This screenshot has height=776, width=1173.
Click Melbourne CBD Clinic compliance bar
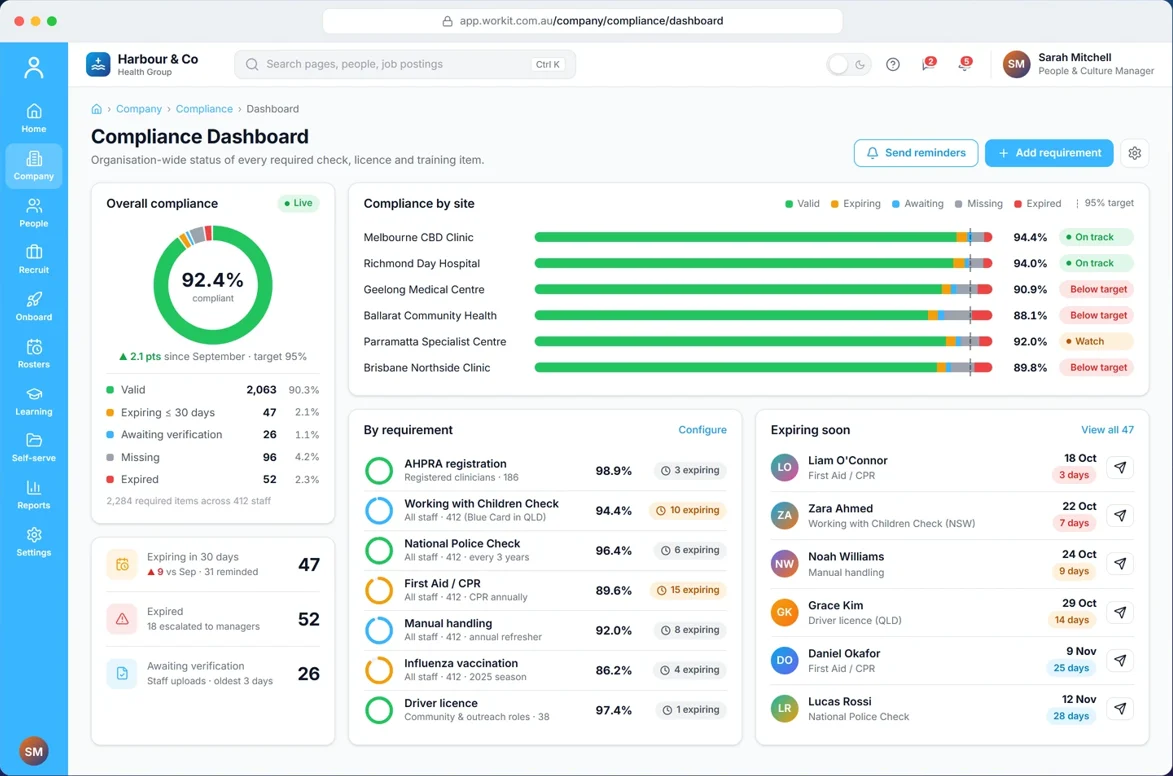763,237
